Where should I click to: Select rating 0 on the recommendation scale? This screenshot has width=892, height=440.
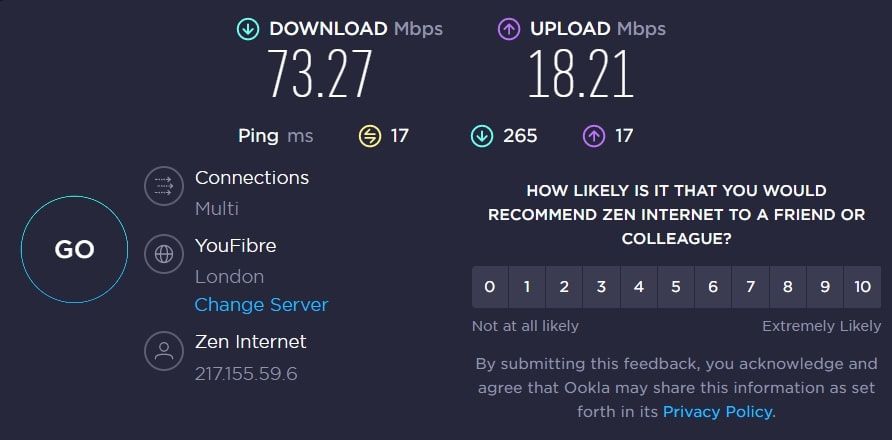point(490,287)
